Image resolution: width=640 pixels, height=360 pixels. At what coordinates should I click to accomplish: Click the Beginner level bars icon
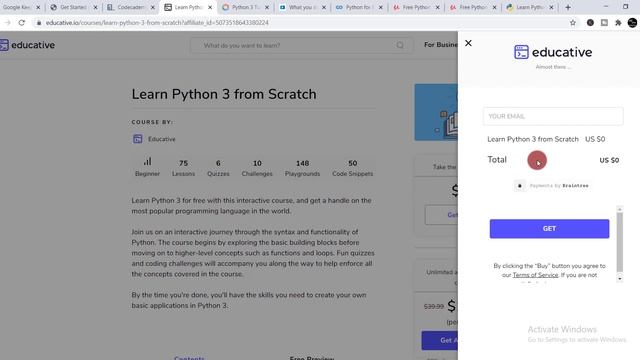pos(147,162)
